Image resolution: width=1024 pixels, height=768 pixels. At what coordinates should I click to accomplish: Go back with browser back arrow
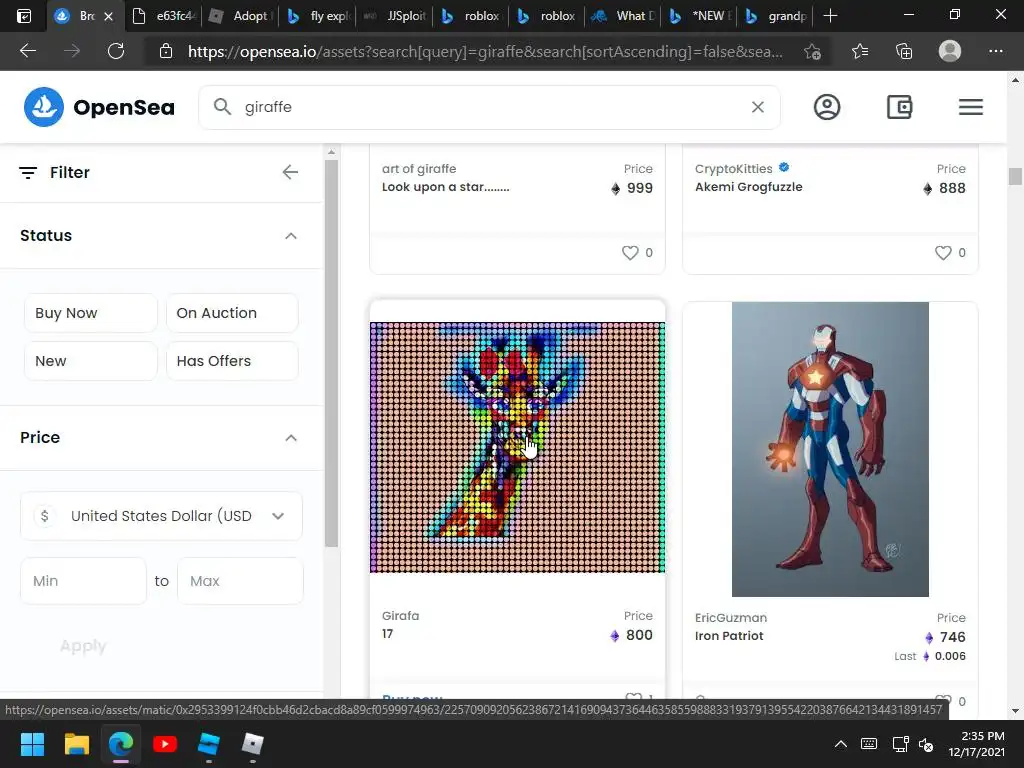click(x=27, y=51)
